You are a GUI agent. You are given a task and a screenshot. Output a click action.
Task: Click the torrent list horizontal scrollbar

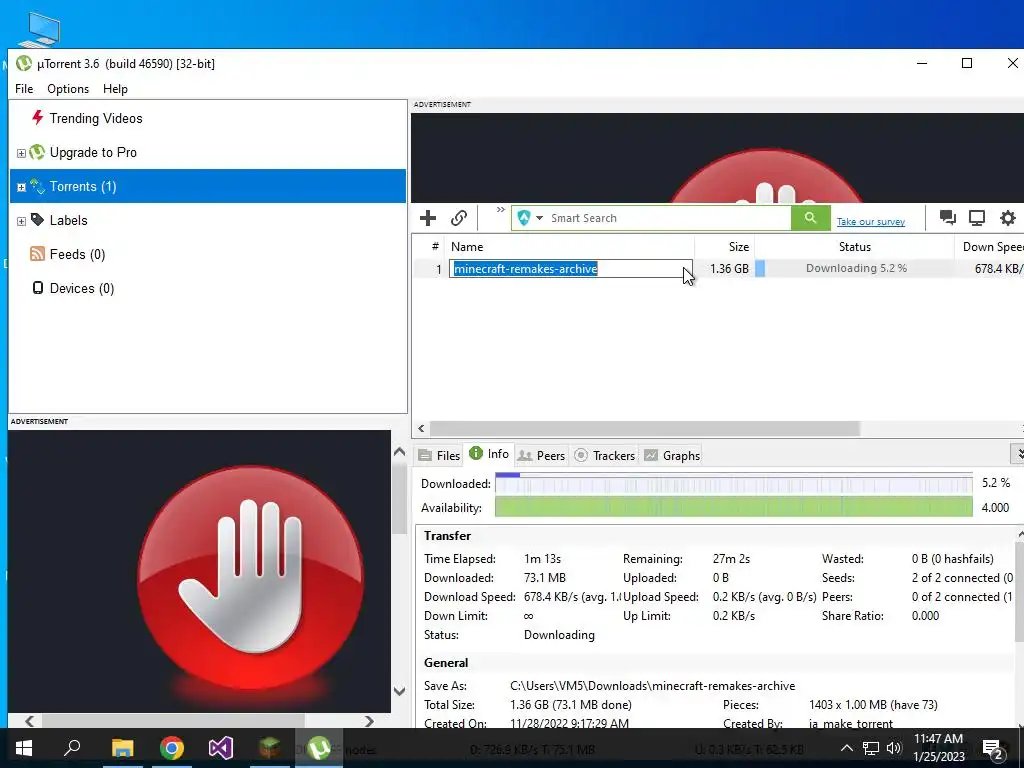645,428
